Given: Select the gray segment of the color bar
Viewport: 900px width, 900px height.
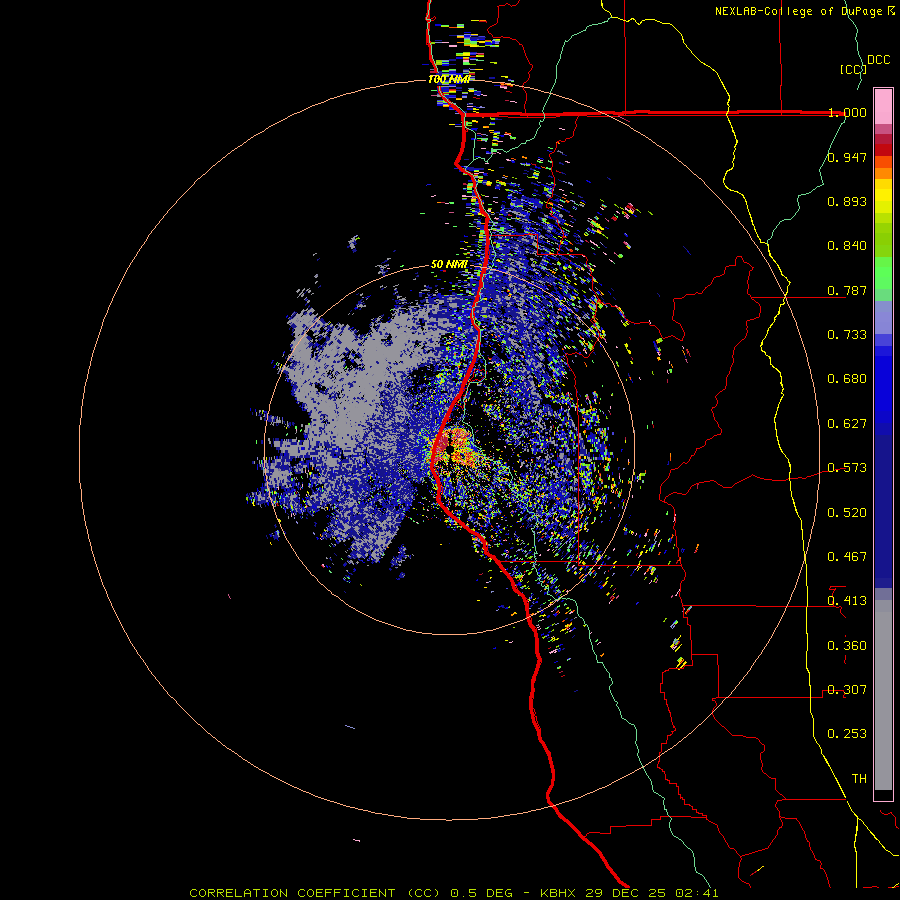Looking at the screenshot, I should tap(883, 695).
